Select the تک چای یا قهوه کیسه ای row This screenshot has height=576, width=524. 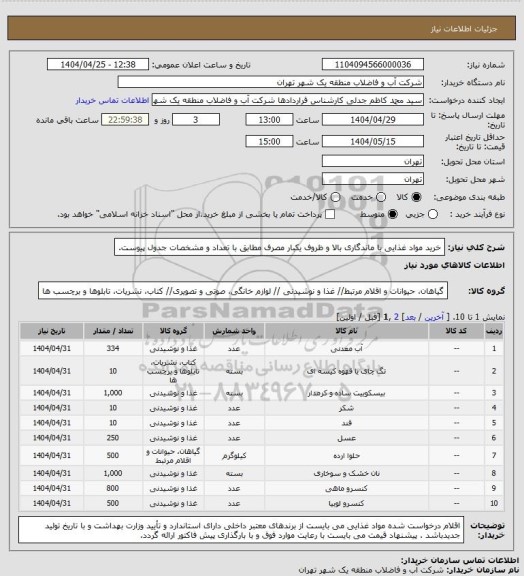[x=262, y=371]
